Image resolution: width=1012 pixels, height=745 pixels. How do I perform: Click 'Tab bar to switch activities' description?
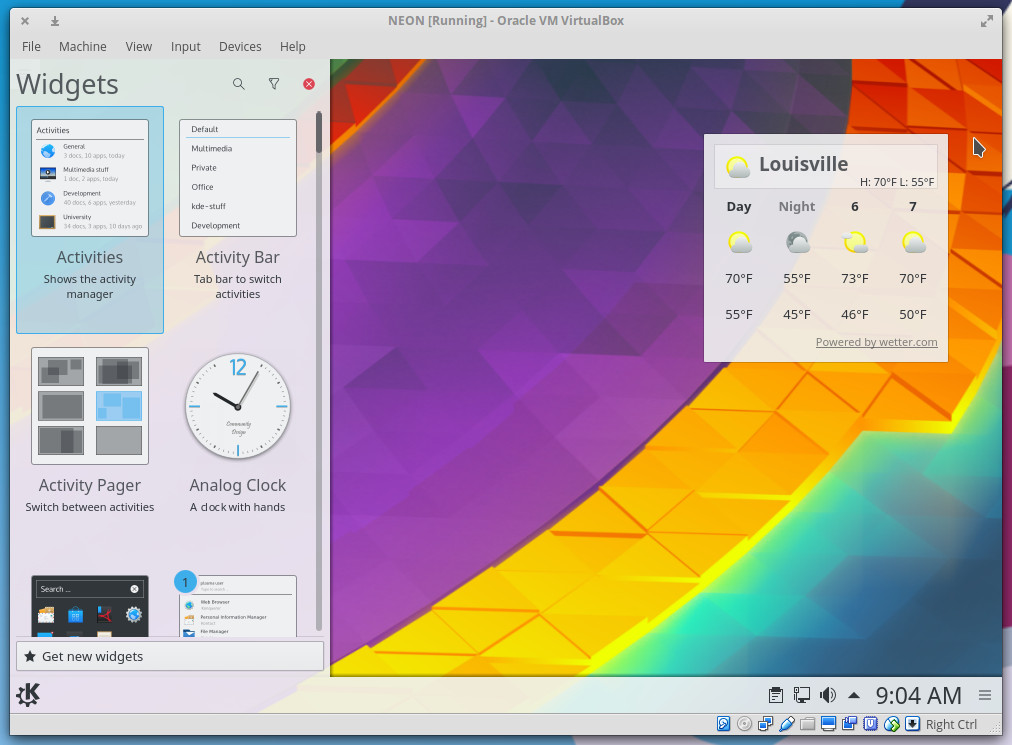238,287
